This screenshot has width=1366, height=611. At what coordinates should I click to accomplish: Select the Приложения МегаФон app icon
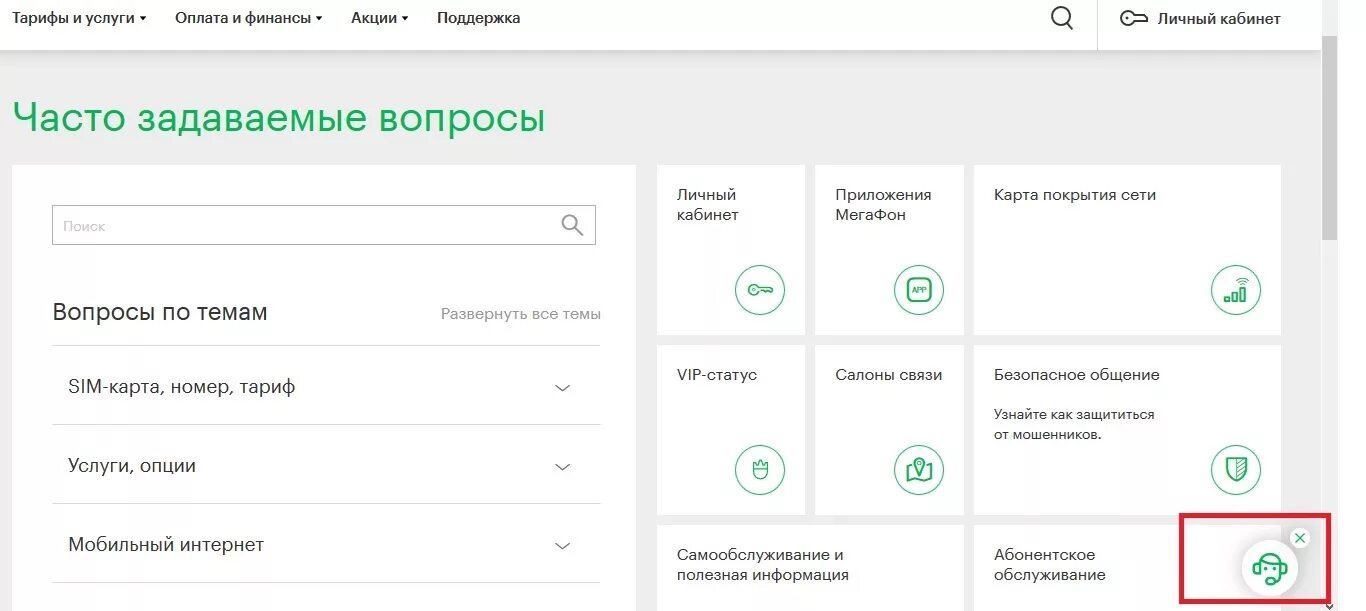[x=918, y=290]
